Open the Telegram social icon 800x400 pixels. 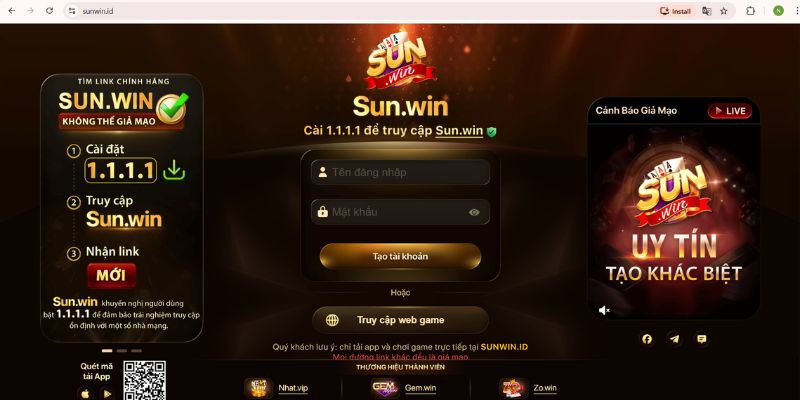pos(674,339)
